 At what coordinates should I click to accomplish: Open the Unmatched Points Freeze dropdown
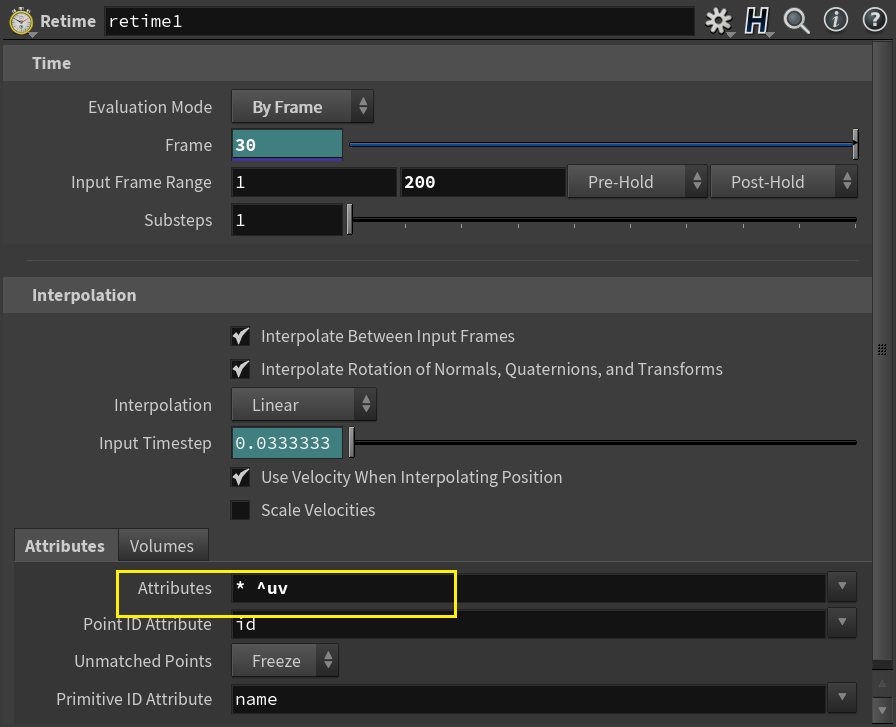(x=285, y=661)
